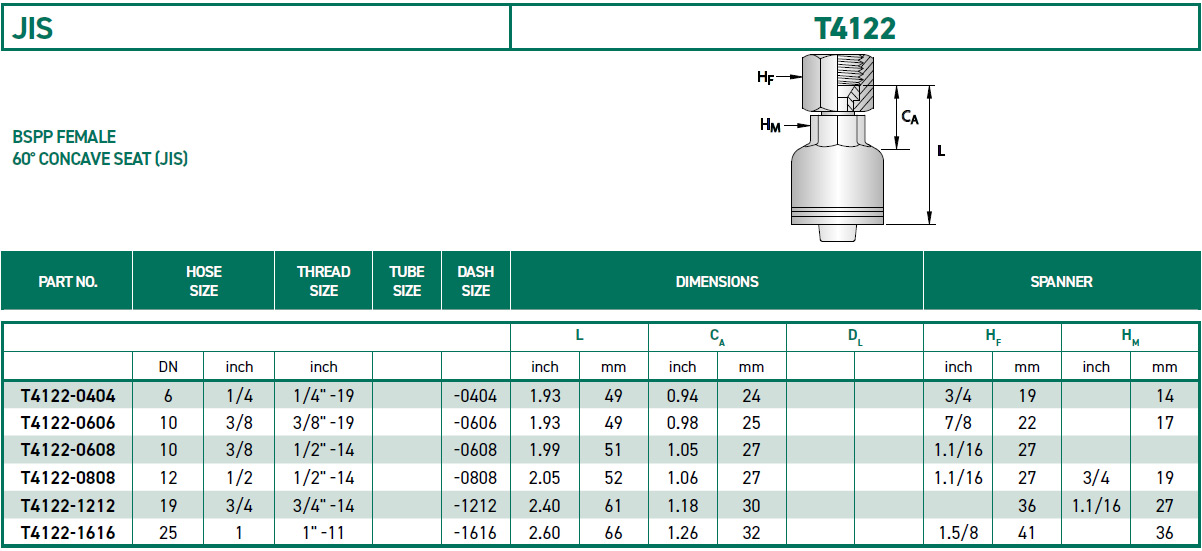Click the PART NO. column header
Image resolution: width=1202 pixels, height=551 pixels.
click(x=68, y=282)
